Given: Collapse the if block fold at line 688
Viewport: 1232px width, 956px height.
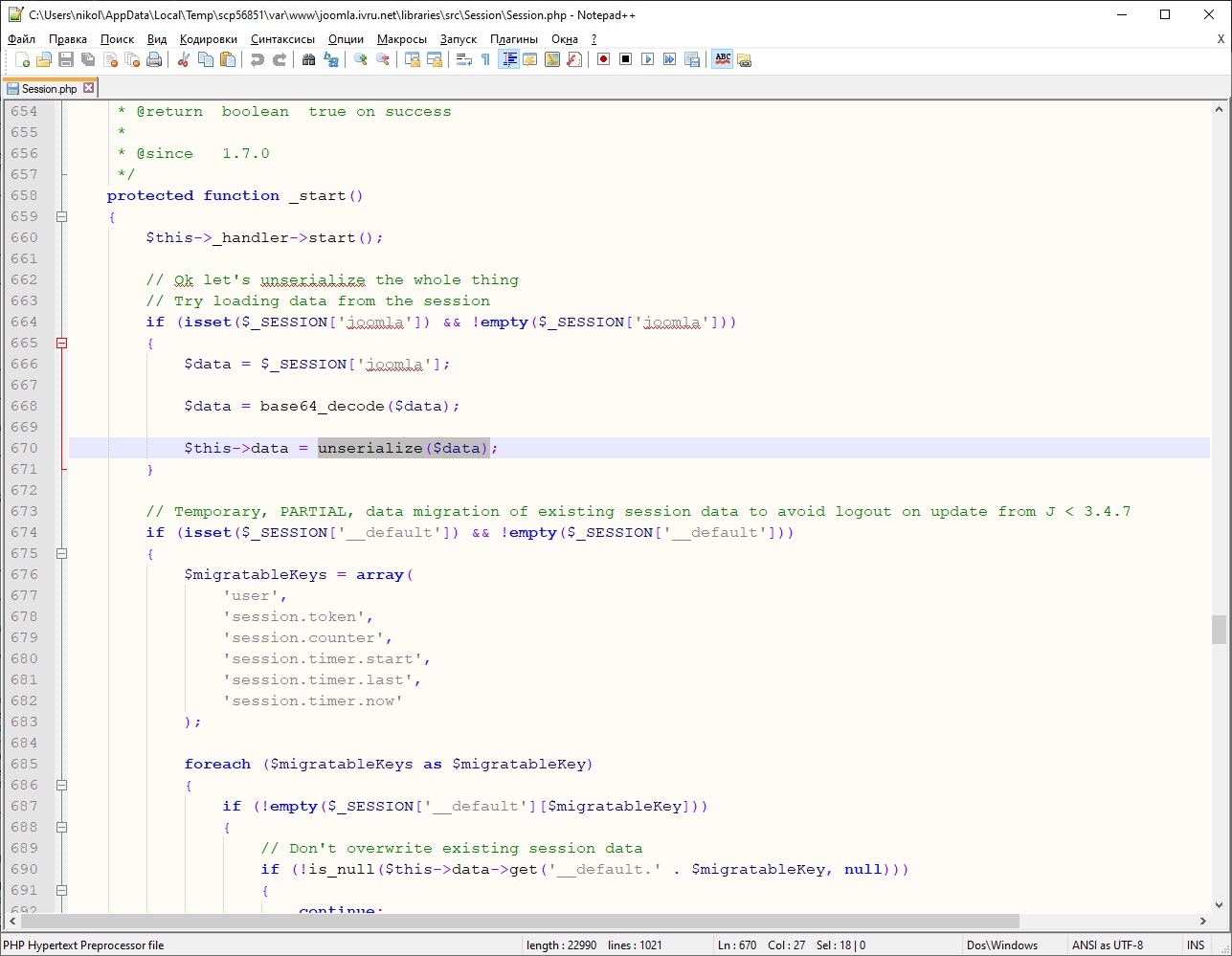Looking at the screenshot, I should click(62, 827).
